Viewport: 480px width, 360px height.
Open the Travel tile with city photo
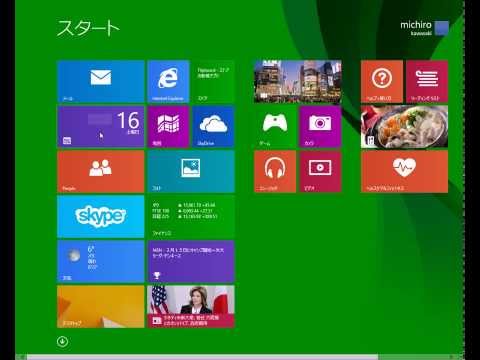click(298, 81)
